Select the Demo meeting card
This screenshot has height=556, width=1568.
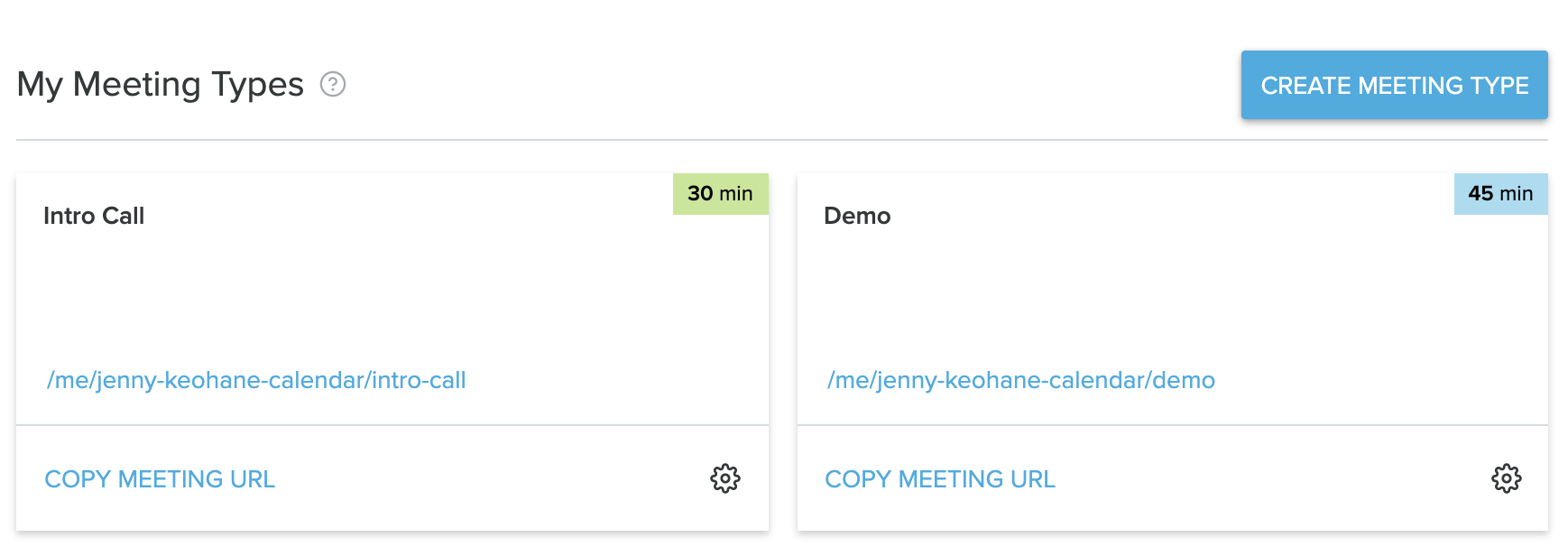point(1173,298)
